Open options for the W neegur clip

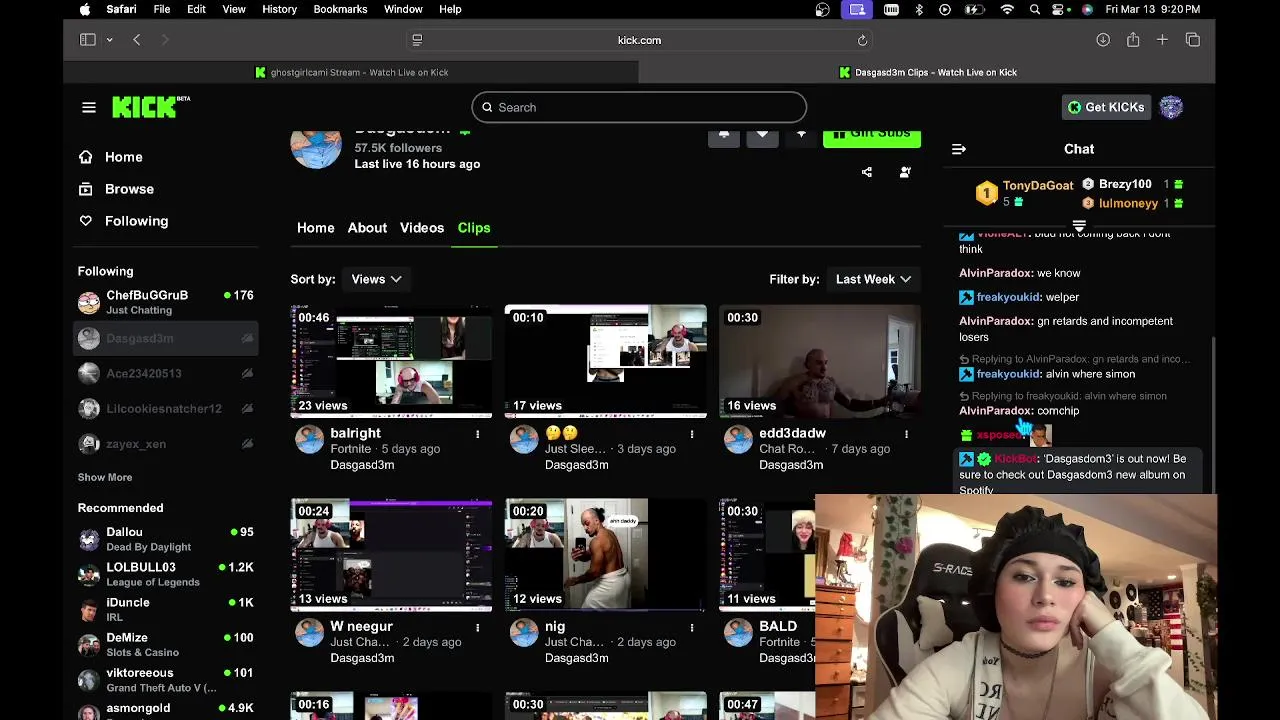tap(478, 627)
